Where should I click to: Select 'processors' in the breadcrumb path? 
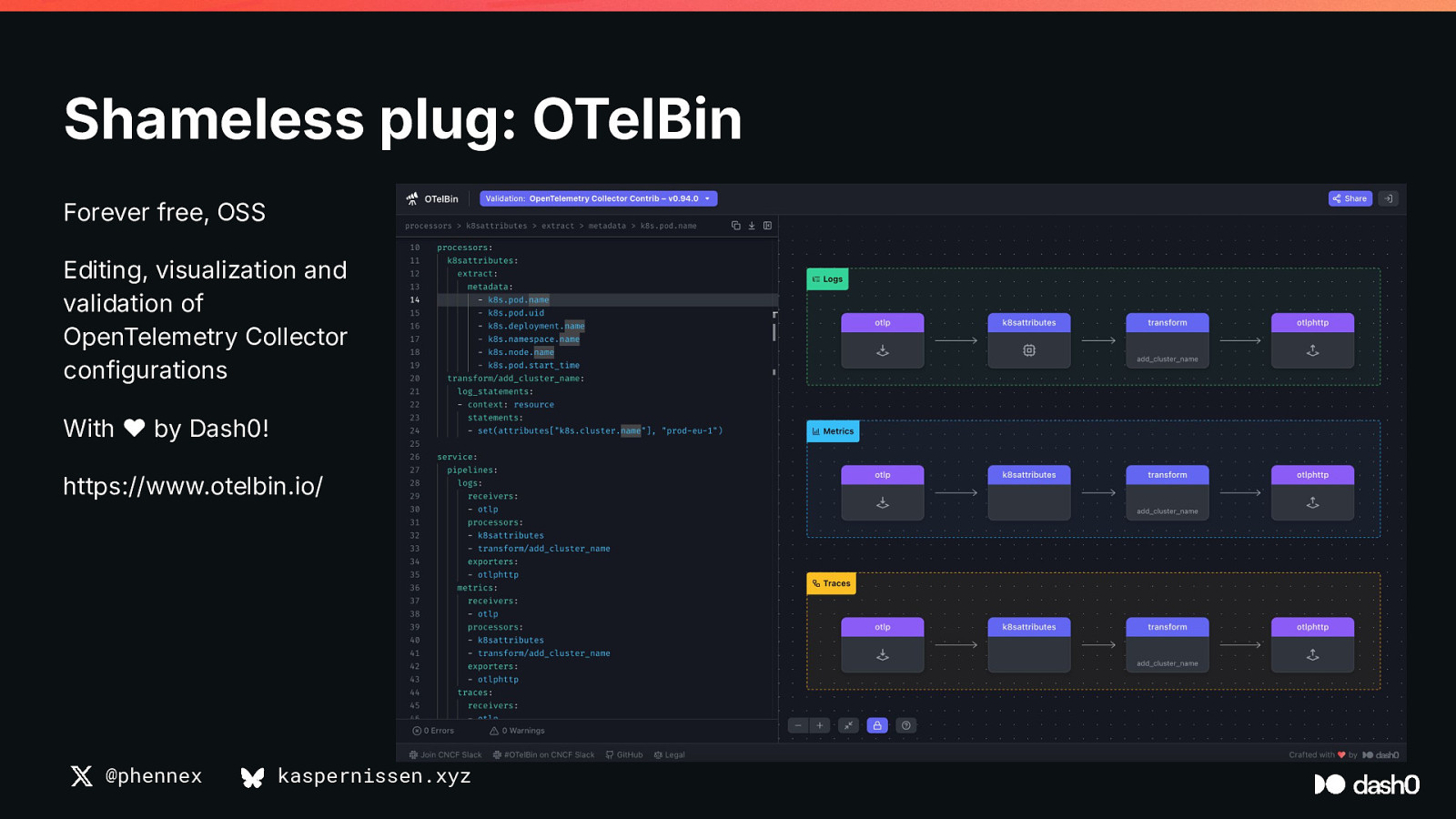[x=429, y=226]
